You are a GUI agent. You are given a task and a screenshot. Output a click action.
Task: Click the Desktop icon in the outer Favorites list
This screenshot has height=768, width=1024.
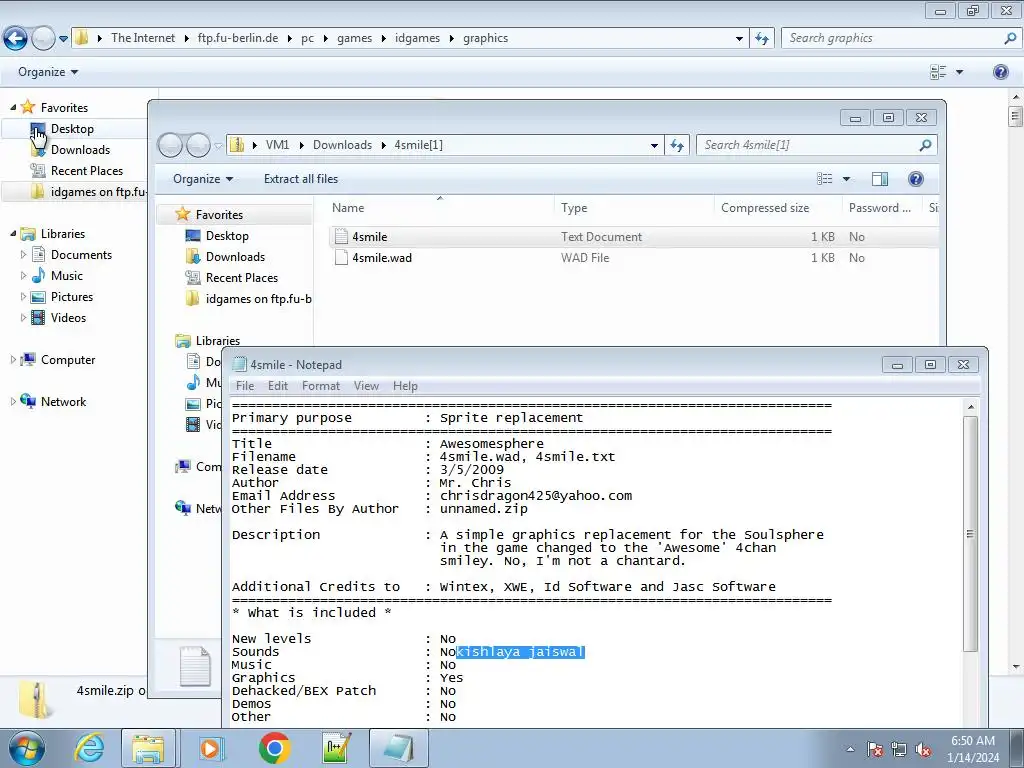point(38,129)
